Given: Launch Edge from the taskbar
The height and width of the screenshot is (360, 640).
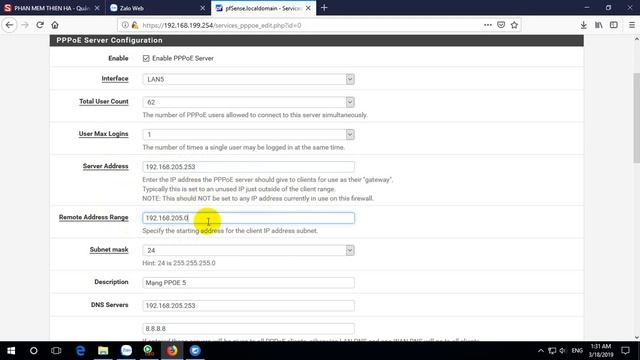Looking at the screenshot, I should pos(80,351).
